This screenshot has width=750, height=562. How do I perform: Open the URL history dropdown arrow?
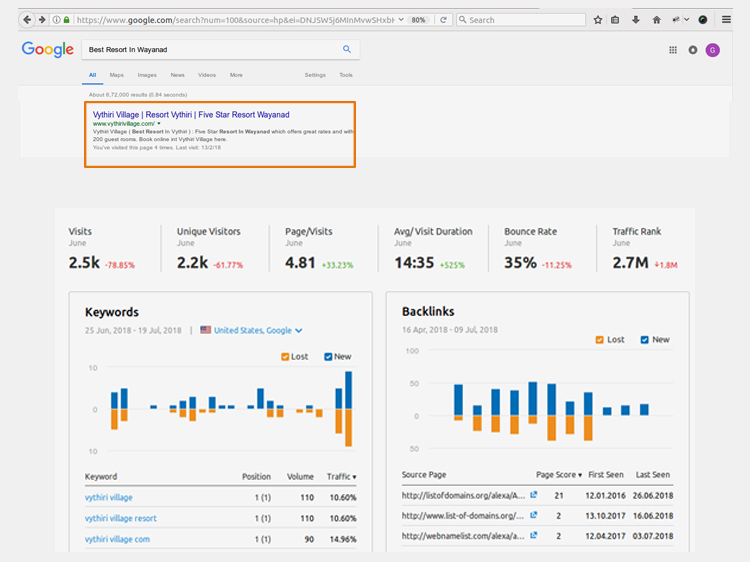(401, 20)
